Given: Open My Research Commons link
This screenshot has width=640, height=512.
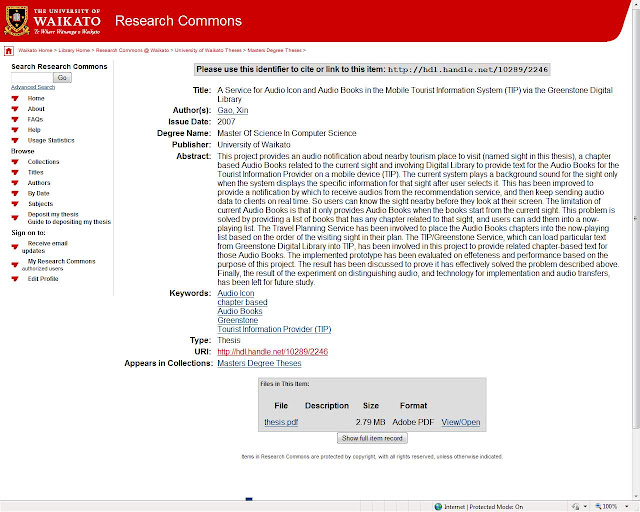Looking at the screenshot, I should click(x=62, y=261).
